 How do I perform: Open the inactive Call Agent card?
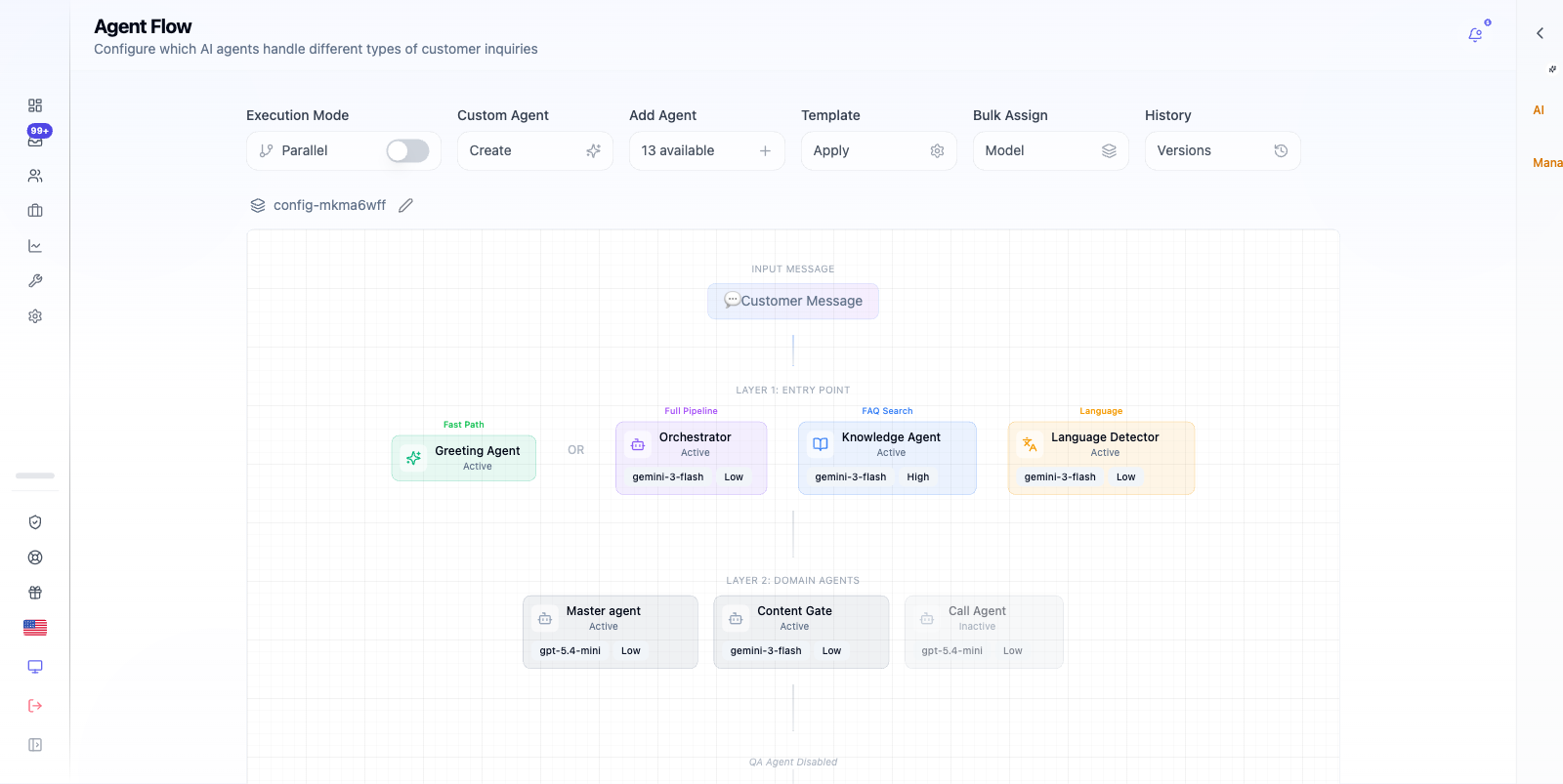click(x=984, y=632)
